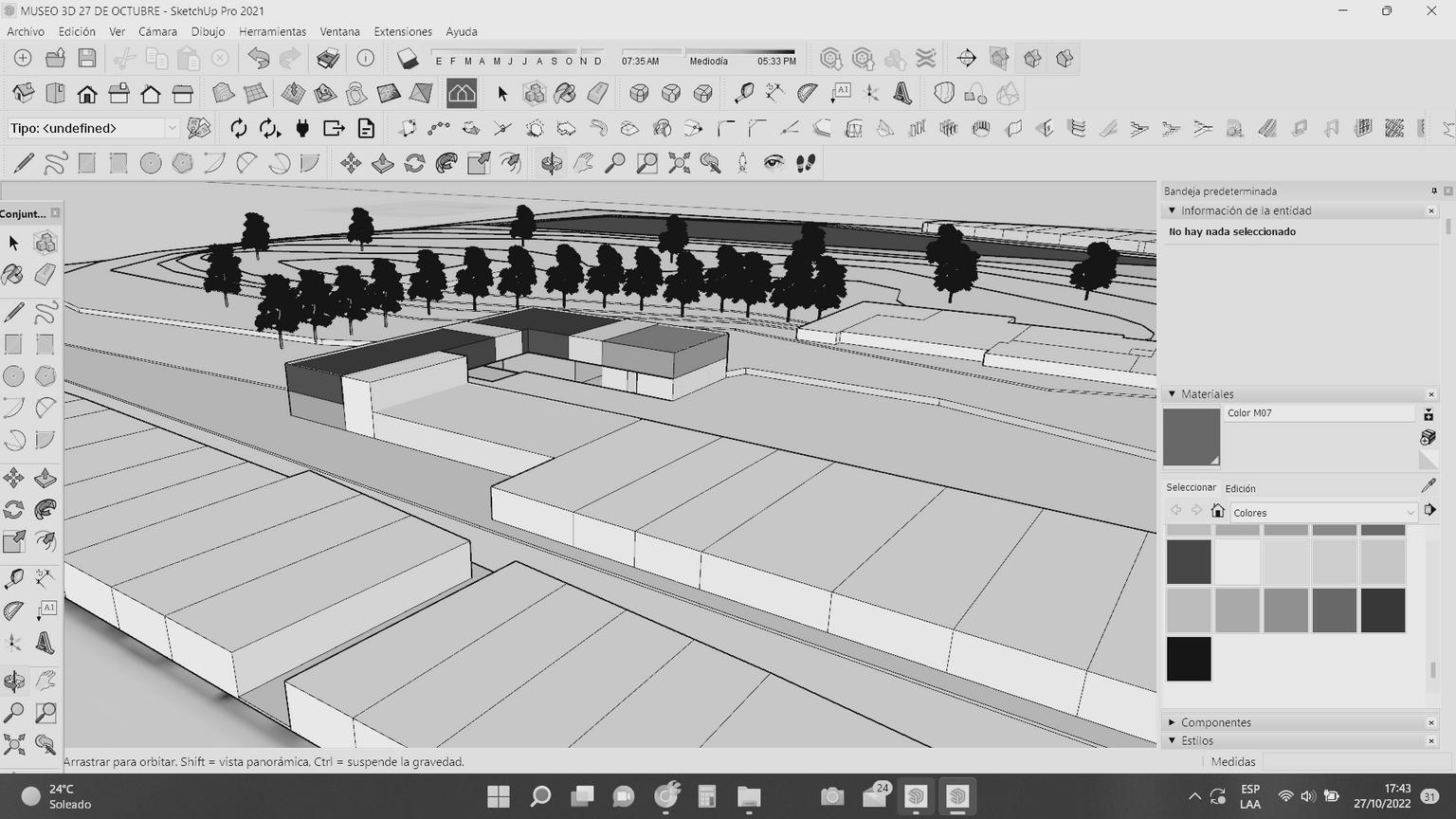
Task: Save the model with the floppy disk icon
Action: (87, 59)
